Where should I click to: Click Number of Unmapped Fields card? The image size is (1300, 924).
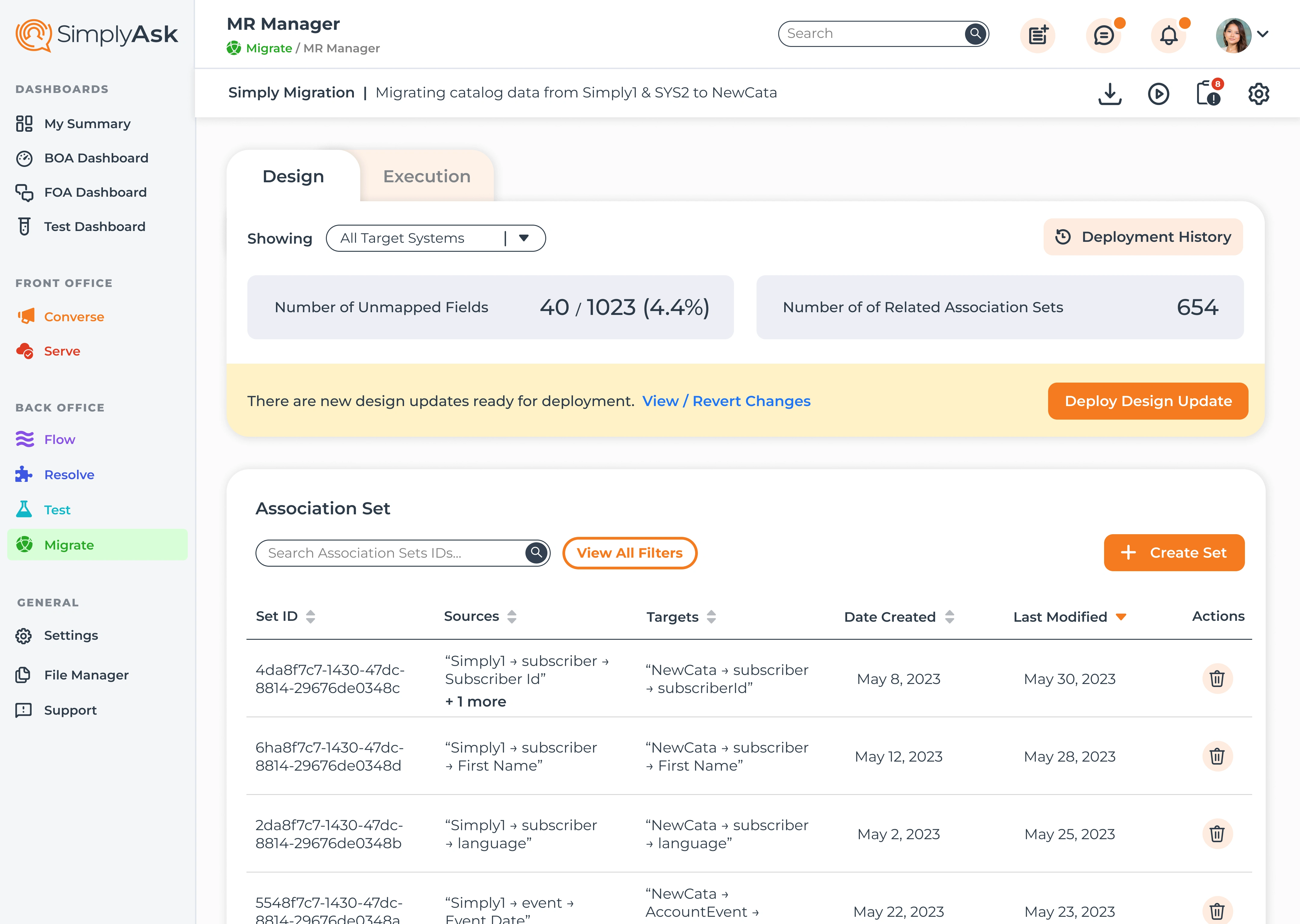click(x=491, y=307)
